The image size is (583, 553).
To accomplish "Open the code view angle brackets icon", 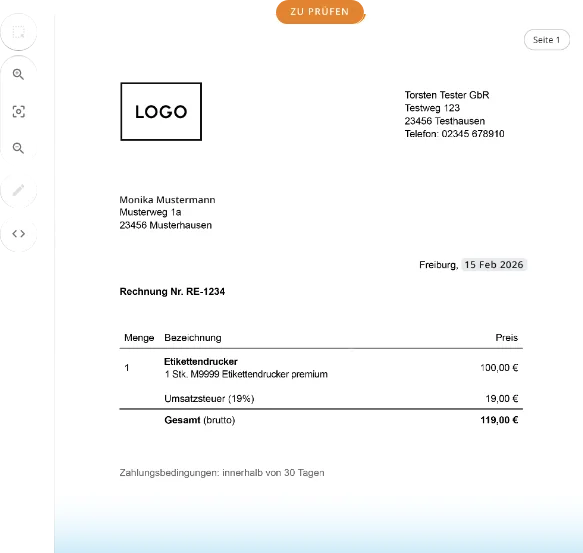I will tap(19, 234).
